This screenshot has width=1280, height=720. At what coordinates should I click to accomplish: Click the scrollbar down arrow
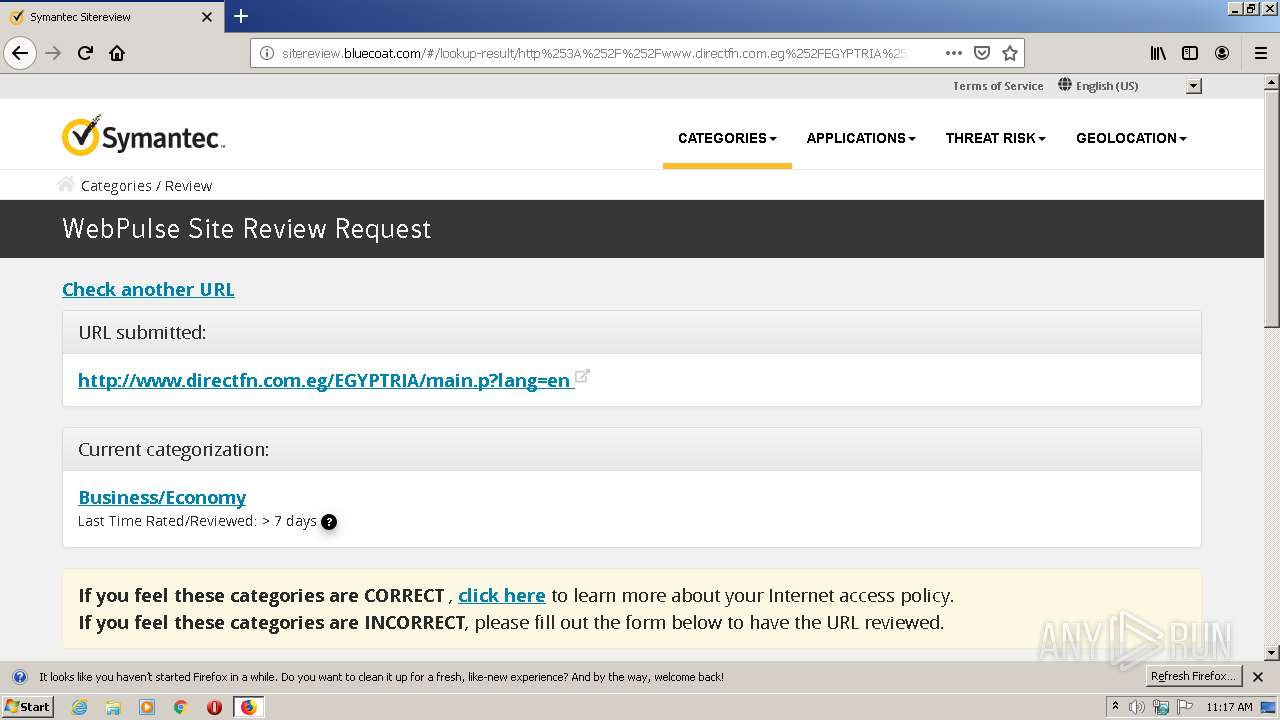(x=1271, y=653)
